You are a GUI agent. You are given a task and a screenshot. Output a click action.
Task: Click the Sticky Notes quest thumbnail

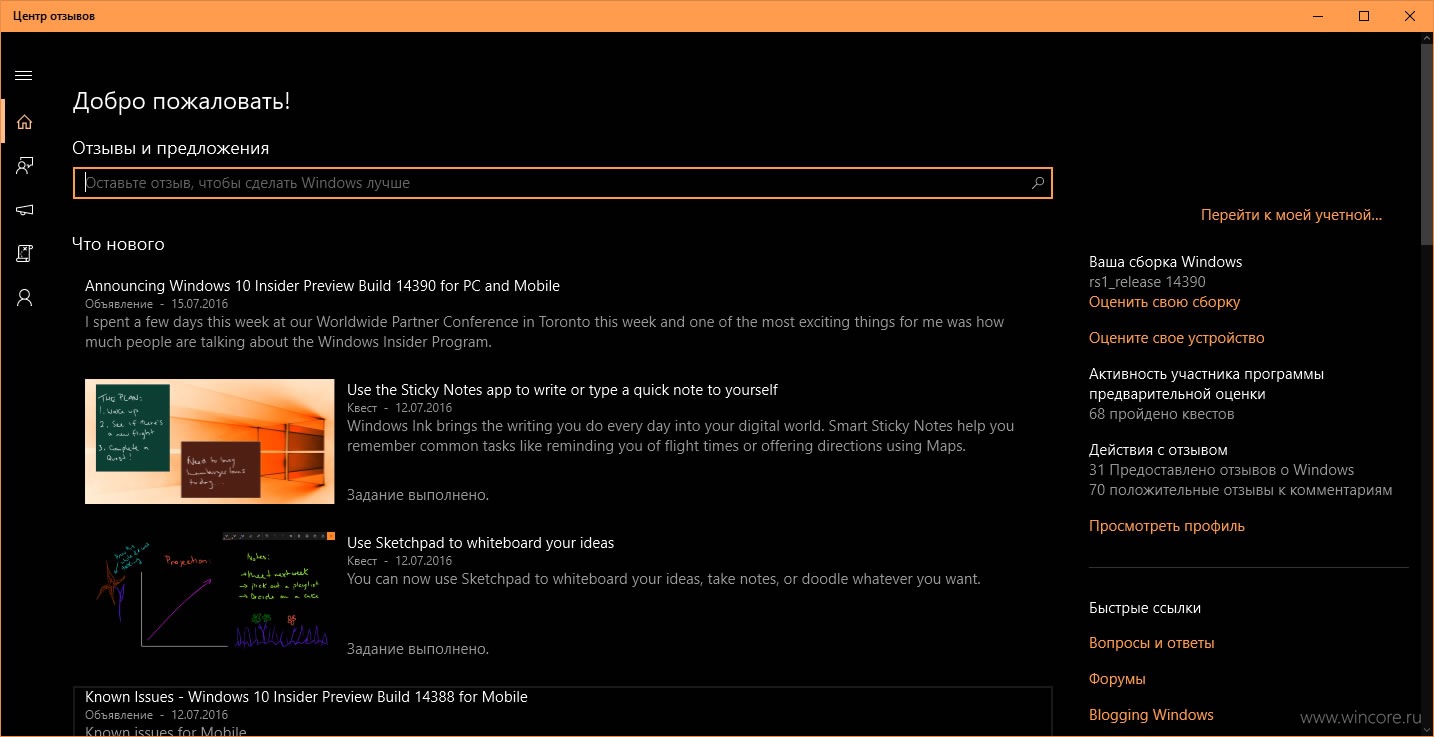(210, 441)
